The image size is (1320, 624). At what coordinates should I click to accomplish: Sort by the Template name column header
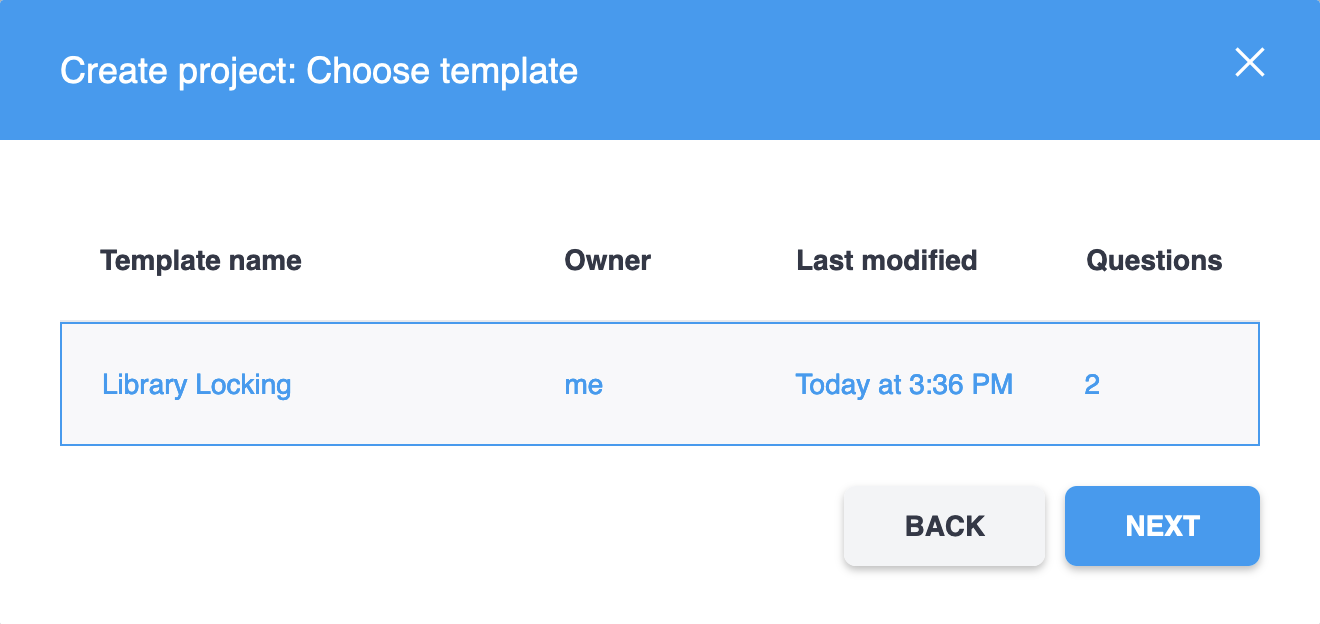pos(201,261)
